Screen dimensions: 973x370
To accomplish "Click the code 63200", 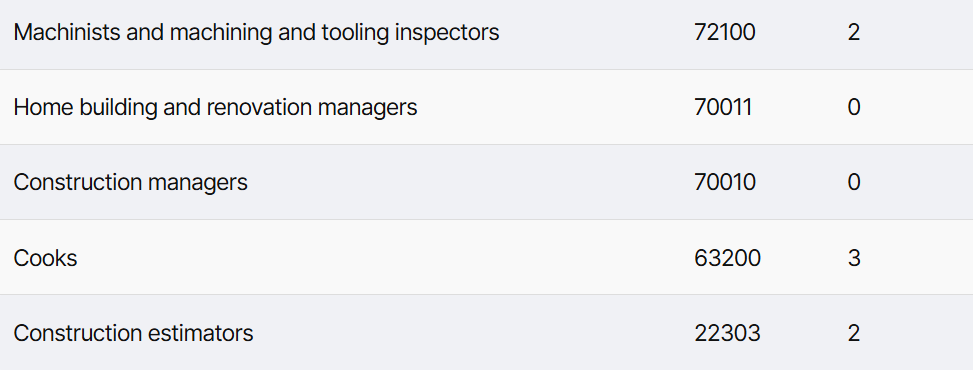I will (727, 258).
